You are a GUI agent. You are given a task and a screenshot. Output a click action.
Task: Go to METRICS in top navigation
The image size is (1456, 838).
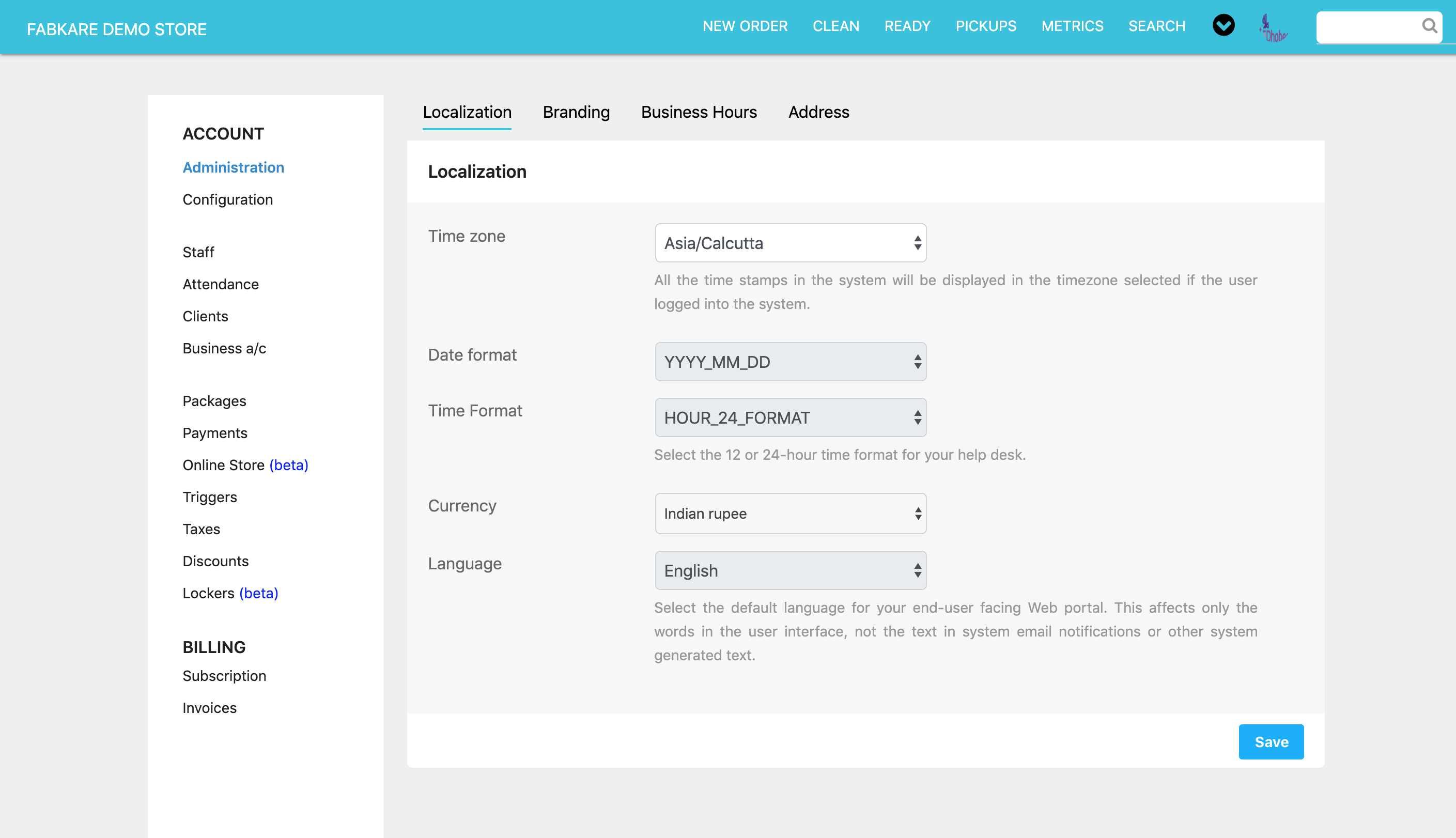pos(1072,26)
